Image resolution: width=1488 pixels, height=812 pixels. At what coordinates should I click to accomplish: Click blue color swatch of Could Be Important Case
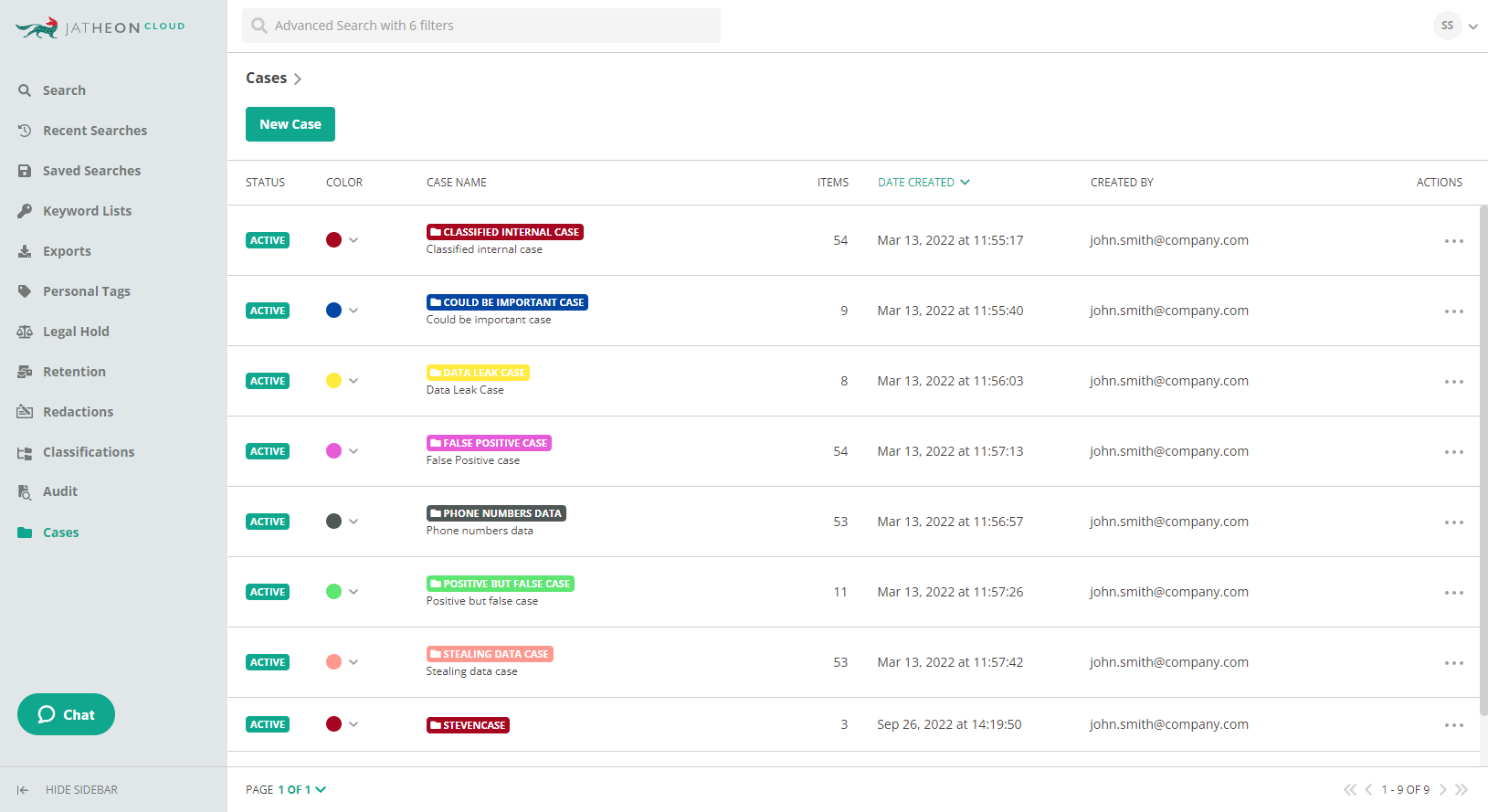(333, 311)
